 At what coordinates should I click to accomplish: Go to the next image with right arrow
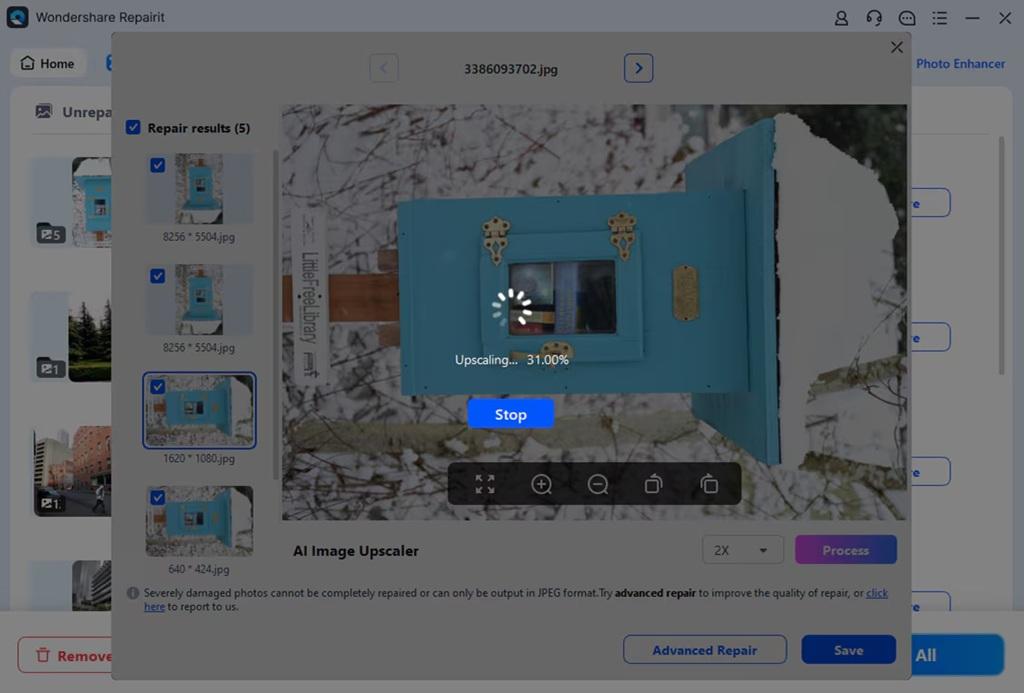pyautogui.click(x=638, y=68)
